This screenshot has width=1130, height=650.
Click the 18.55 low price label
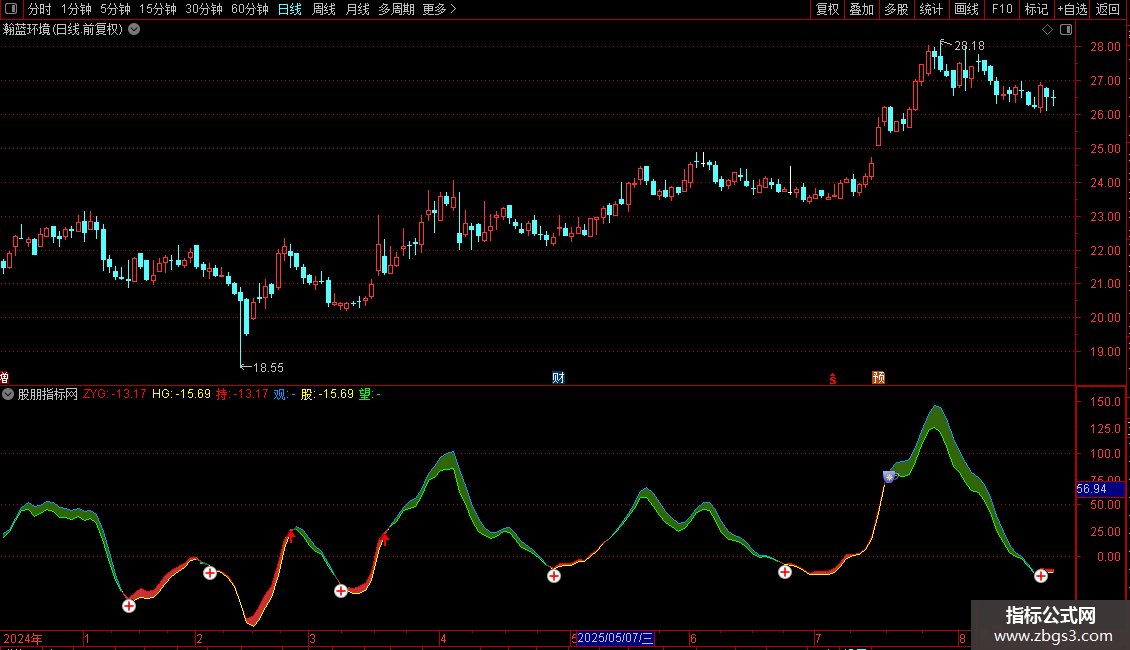point(268,368)
